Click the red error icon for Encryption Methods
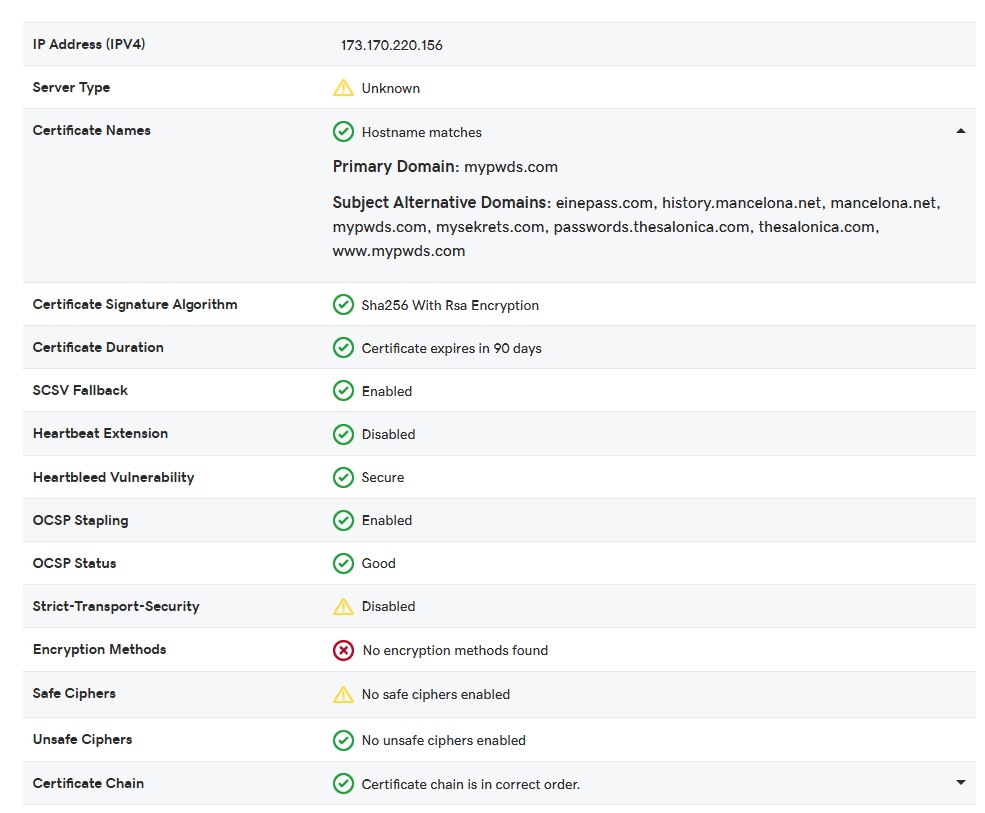Image resolution: width=985 pixels, height=813 pixels. (x=343, y=650)
